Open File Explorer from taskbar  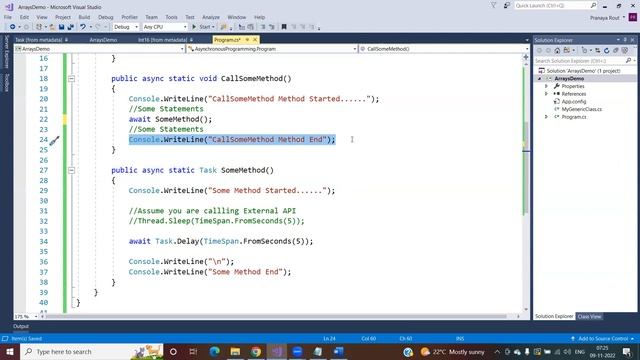click(x=235, y=351)
